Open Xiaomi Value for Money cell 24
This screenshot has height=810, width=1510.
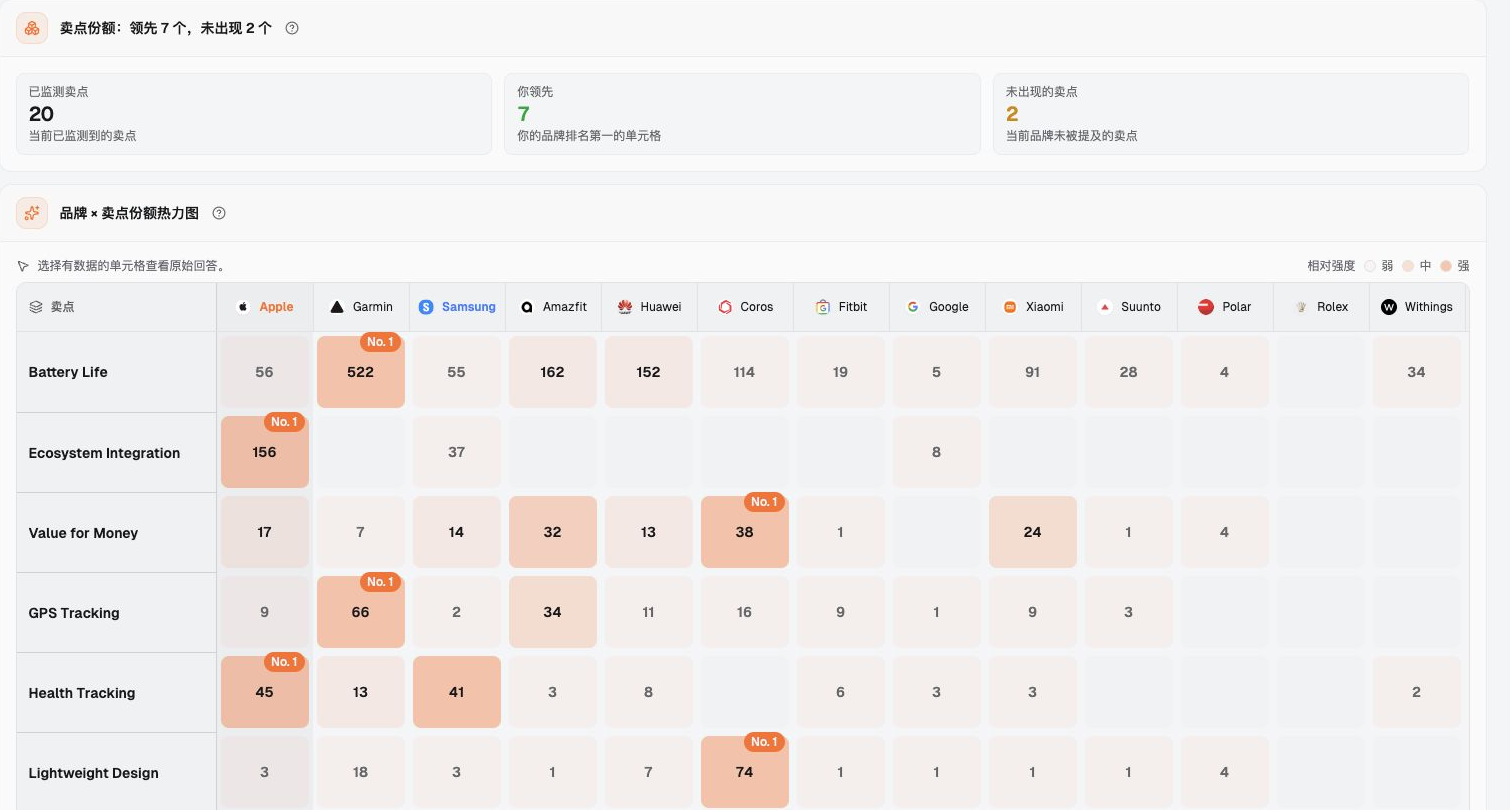(1033, 532)
